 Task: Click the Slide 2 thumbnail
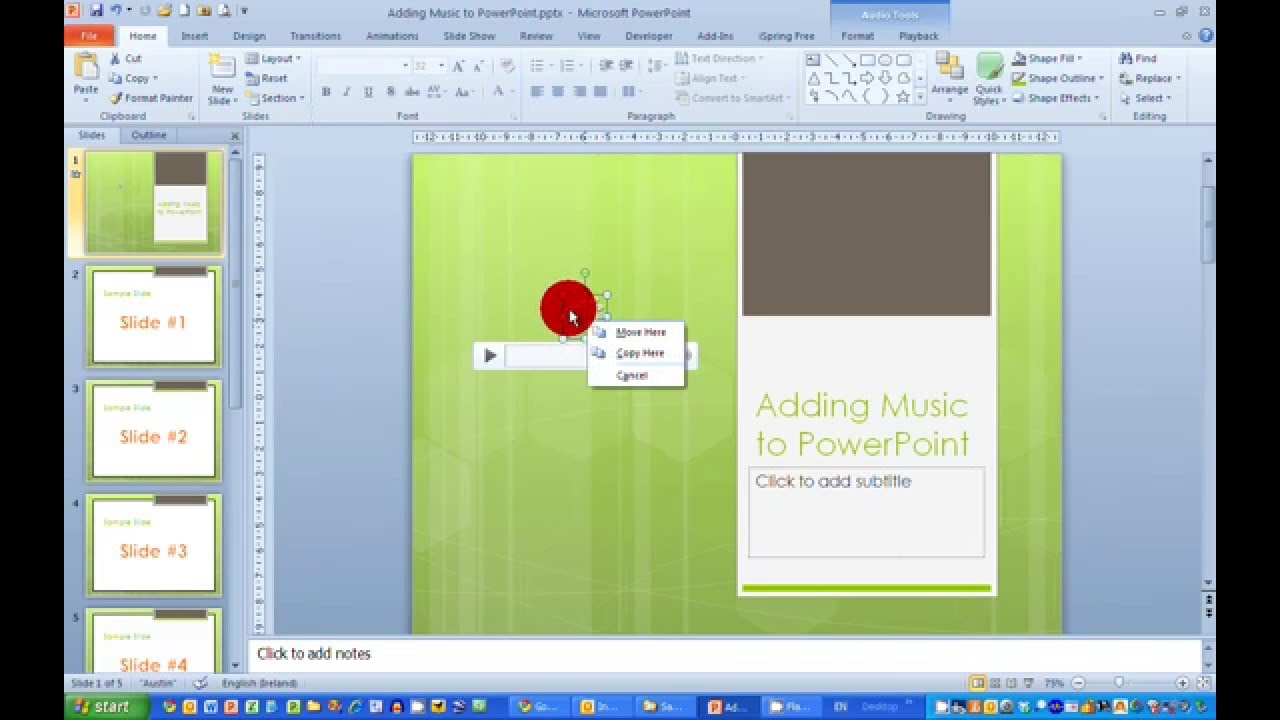click(153, 318)
